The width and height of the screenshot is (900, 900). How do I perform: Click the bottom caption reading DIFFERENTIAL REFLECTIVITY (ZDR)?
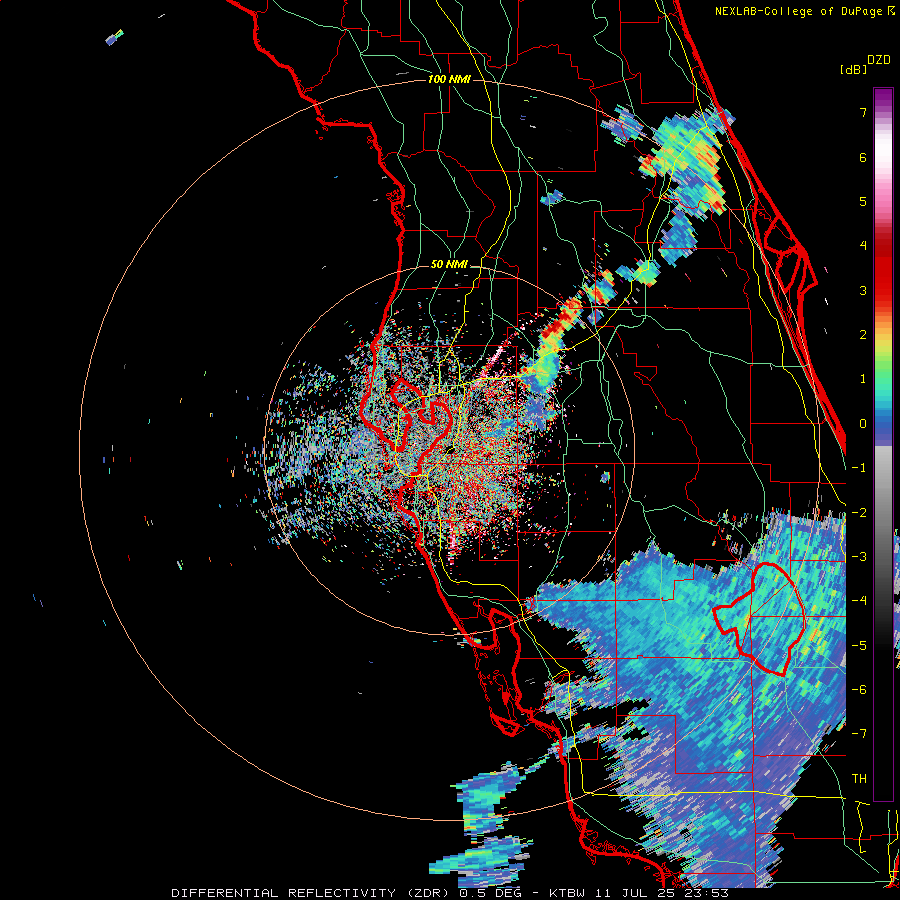tap(311, 893)
